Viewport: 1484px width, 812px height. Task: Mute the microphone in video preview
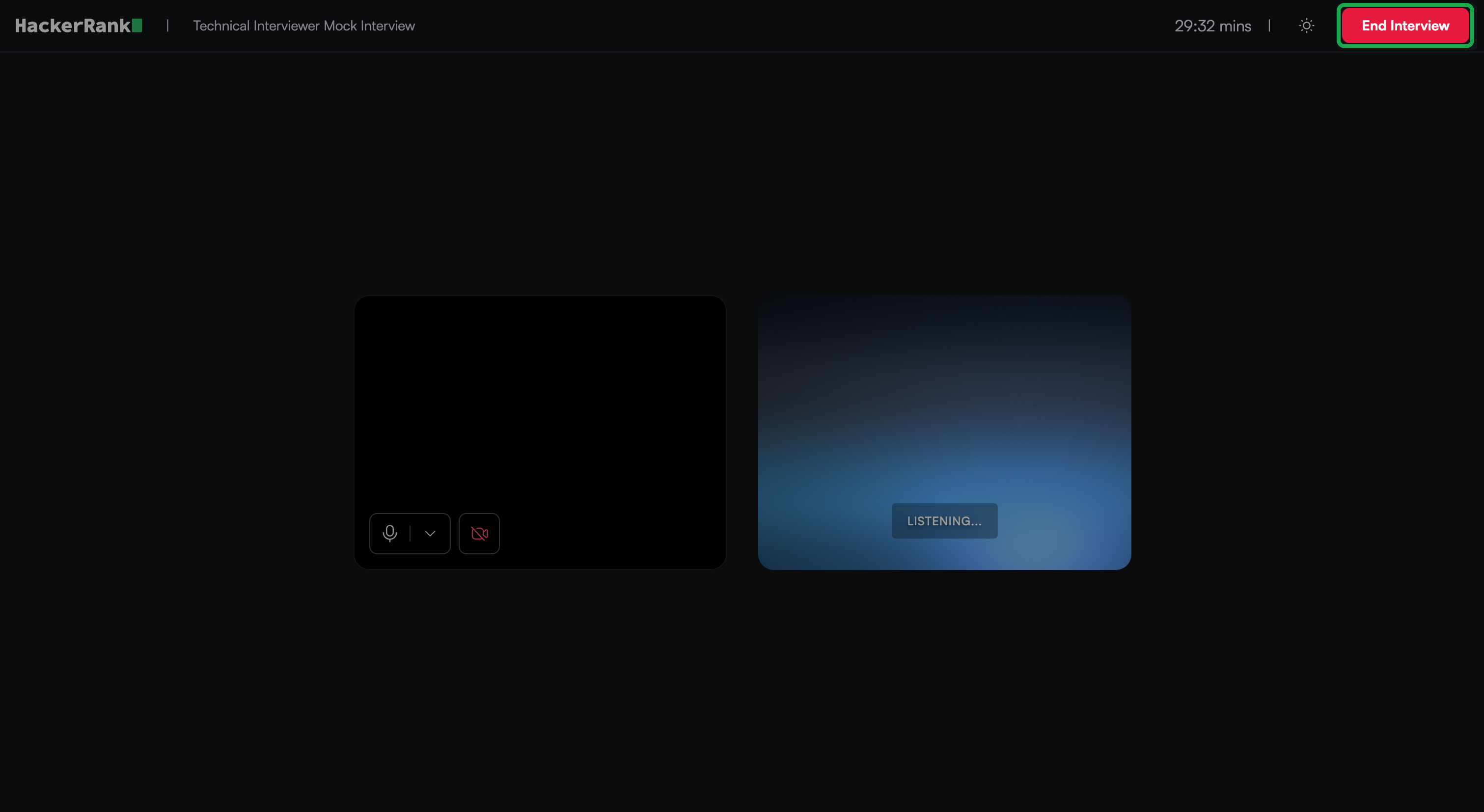[x=390, y=533]
